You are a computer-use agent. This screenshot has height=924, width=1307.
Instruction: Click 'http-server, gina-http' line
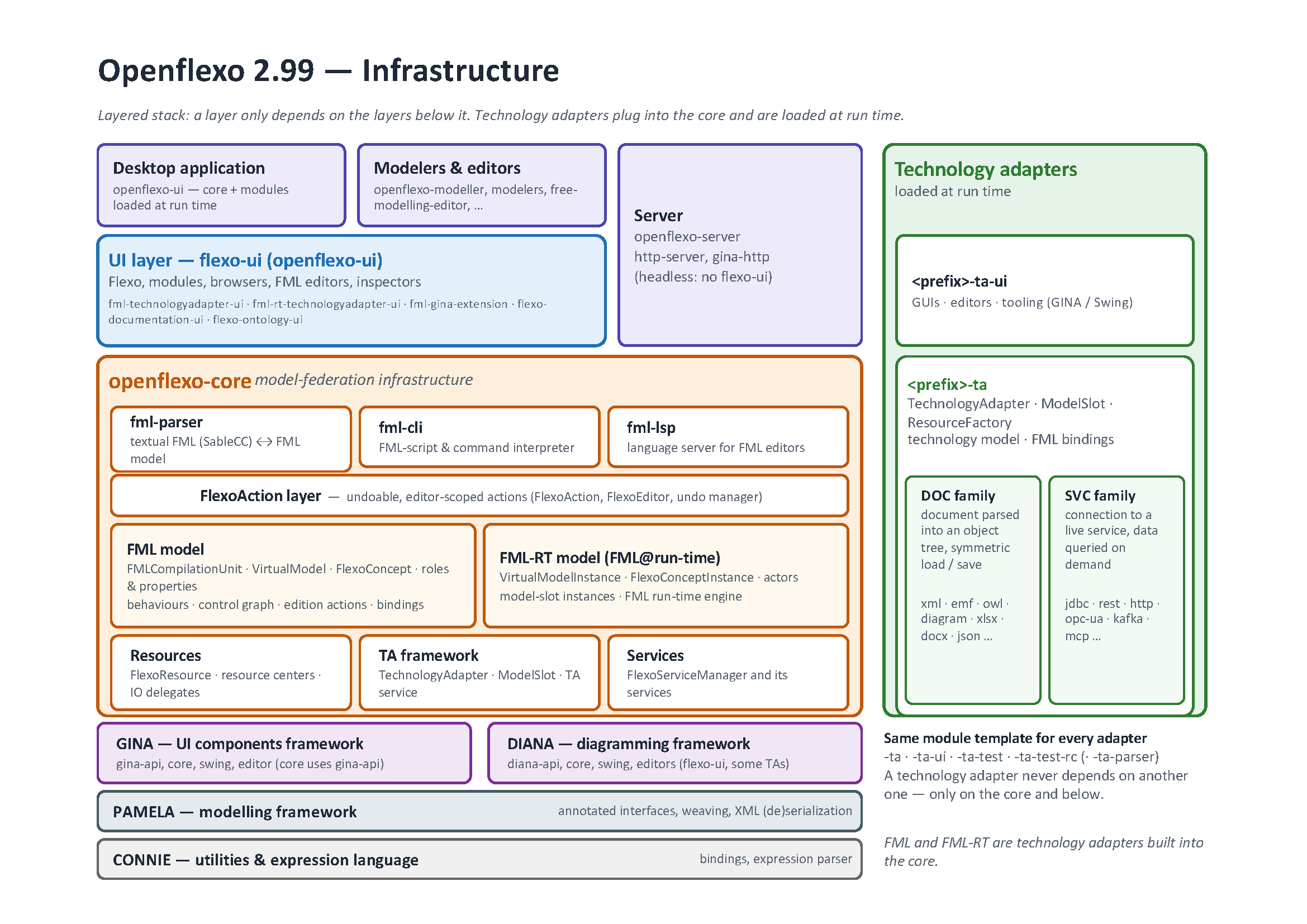701,257
